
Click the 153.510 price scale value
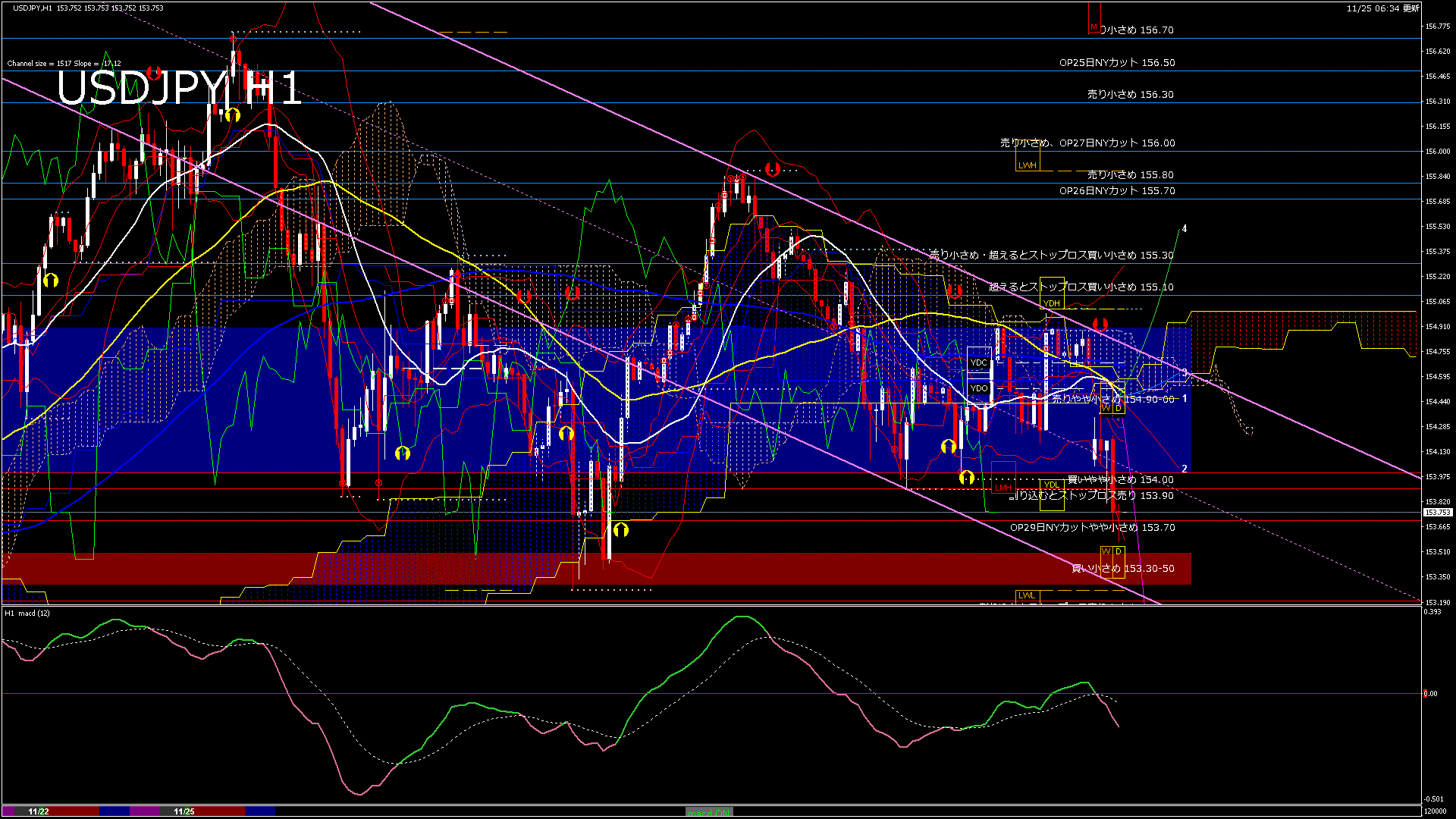(1437, 552)
